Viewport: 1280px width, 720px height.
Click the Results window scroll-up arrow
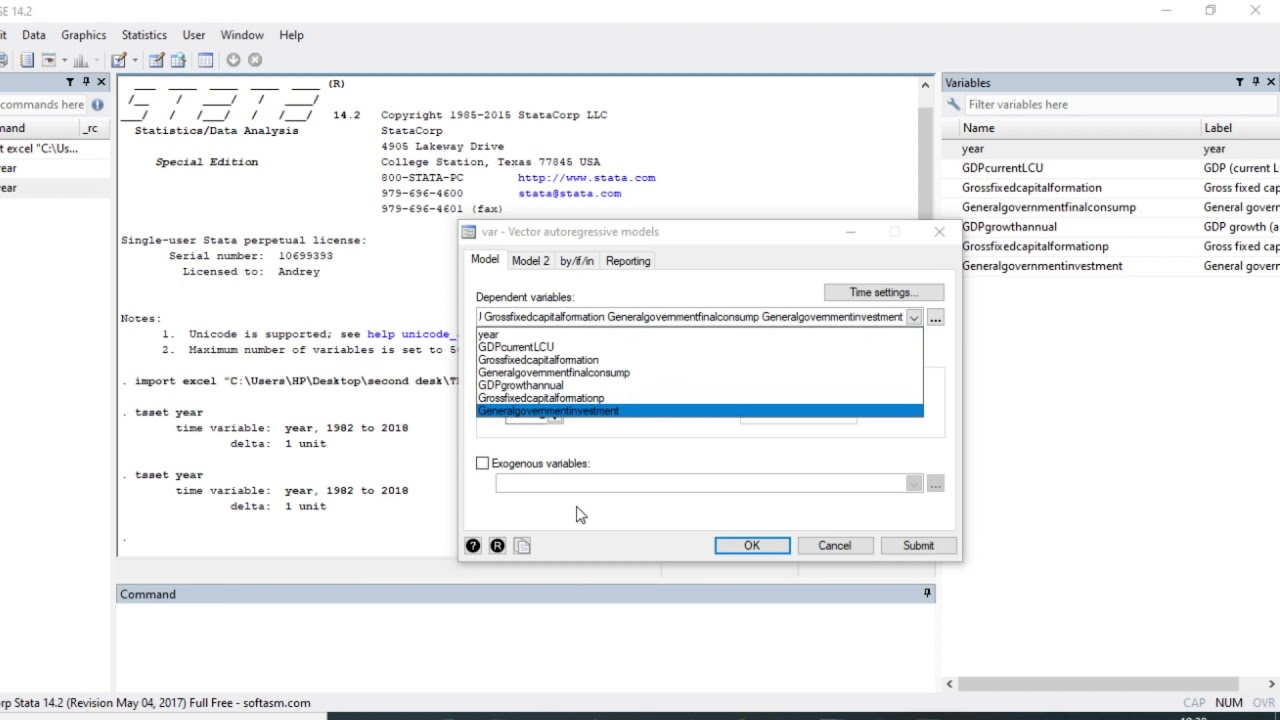[925, 85]
